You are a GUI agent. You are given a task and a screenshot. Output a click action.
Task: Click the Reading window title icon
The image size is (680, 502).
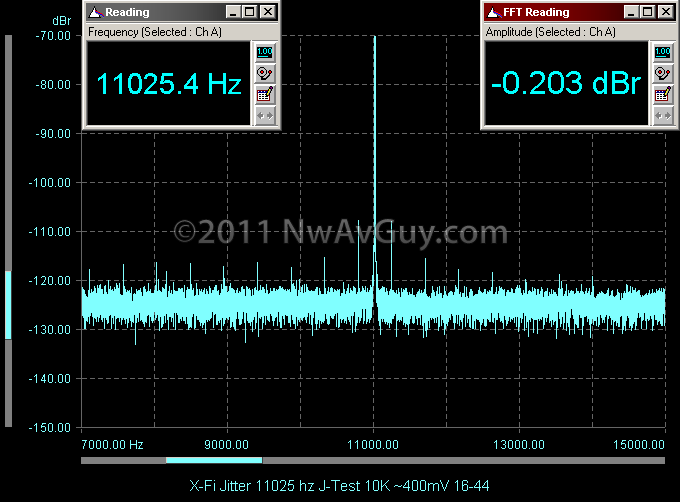click(95, 12)
